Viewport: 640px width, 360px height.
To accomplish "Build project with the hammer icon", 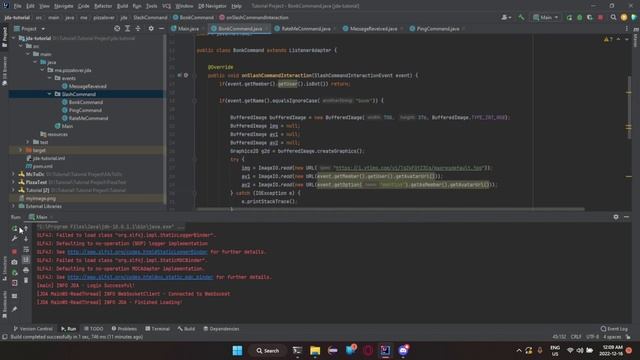I will tap(521, 18).
